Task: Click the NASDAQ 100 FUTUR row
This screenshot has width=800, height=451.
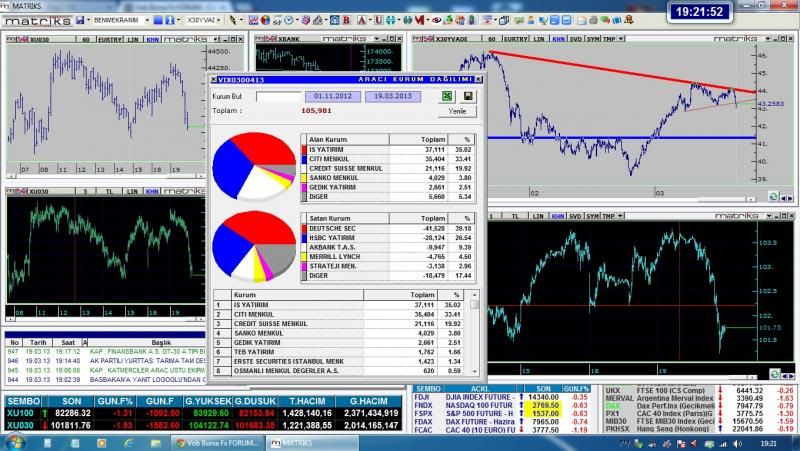Action: (501, 405)
